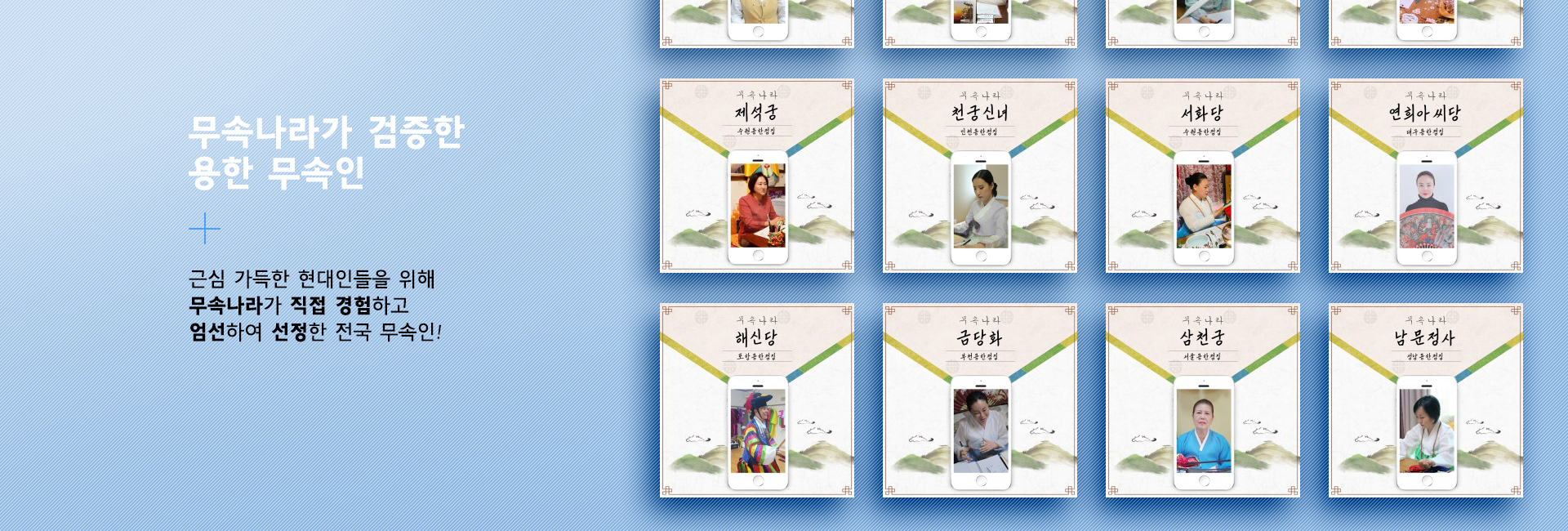
Task: Open the 천궁신녀 shaman card
Action: [x=980, y=176]
